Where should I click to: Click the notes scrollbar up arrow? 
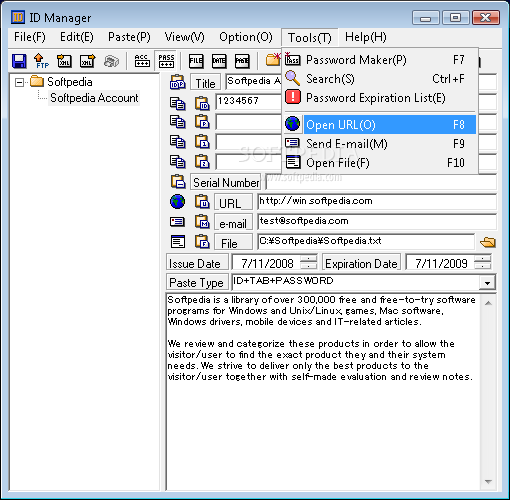(488, 303)
